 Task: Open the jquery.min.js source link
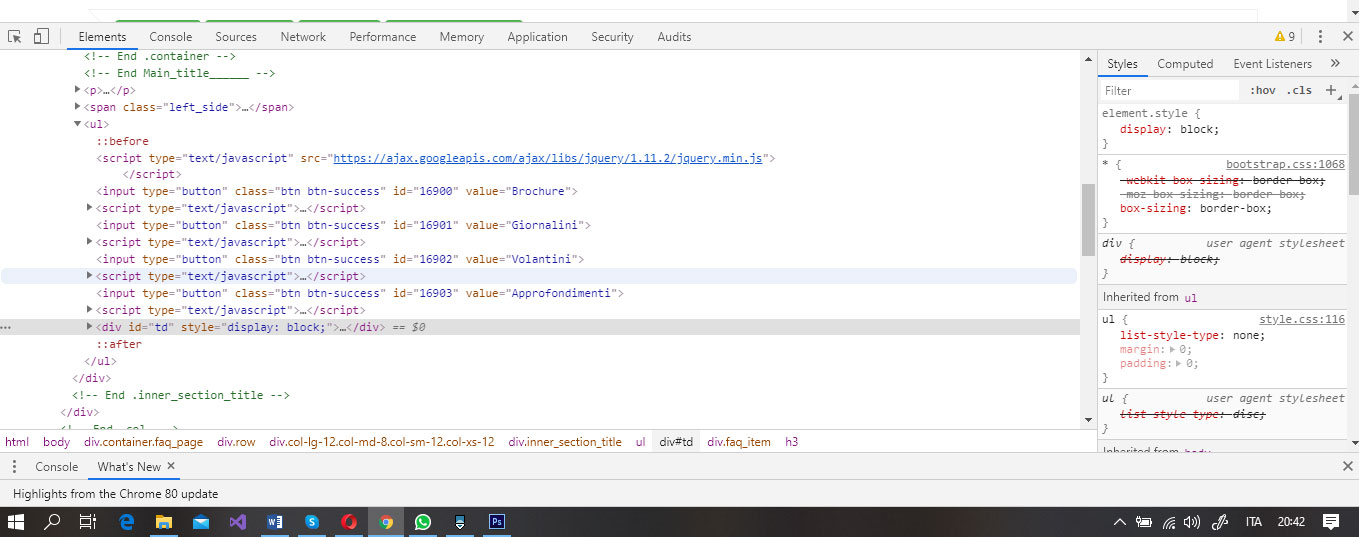coord(548,158)
